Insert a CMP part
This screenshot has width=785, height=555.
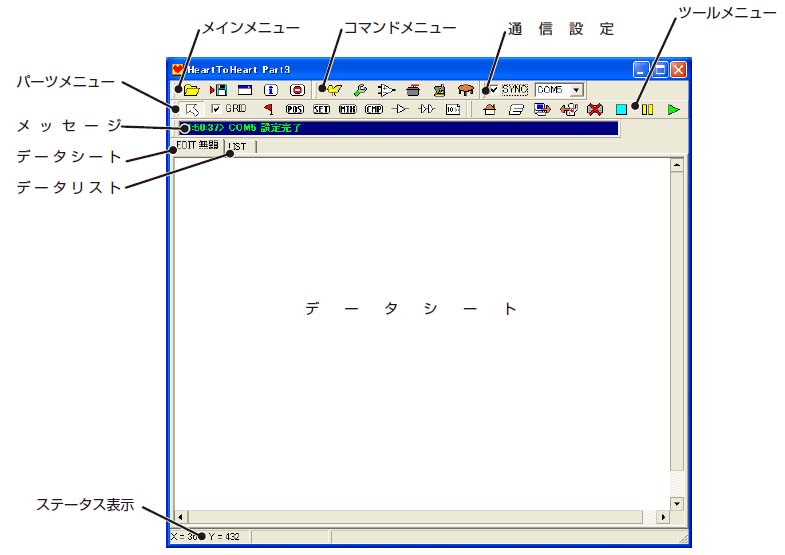tap(374, 109)
